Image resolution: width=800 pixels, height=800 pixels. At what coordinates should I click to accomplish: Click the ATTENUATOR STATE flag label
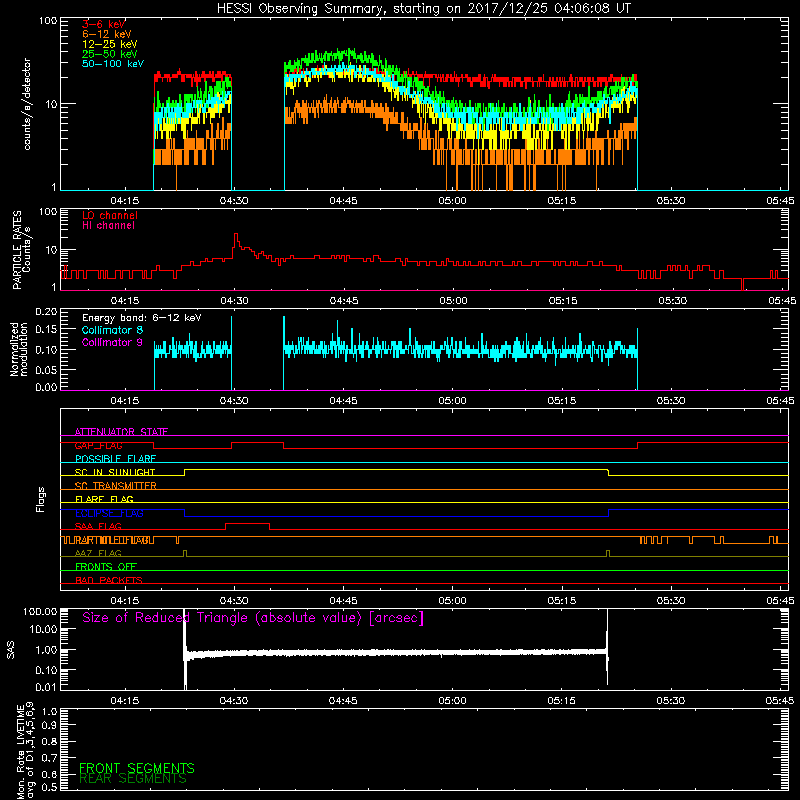click(121, 432)
